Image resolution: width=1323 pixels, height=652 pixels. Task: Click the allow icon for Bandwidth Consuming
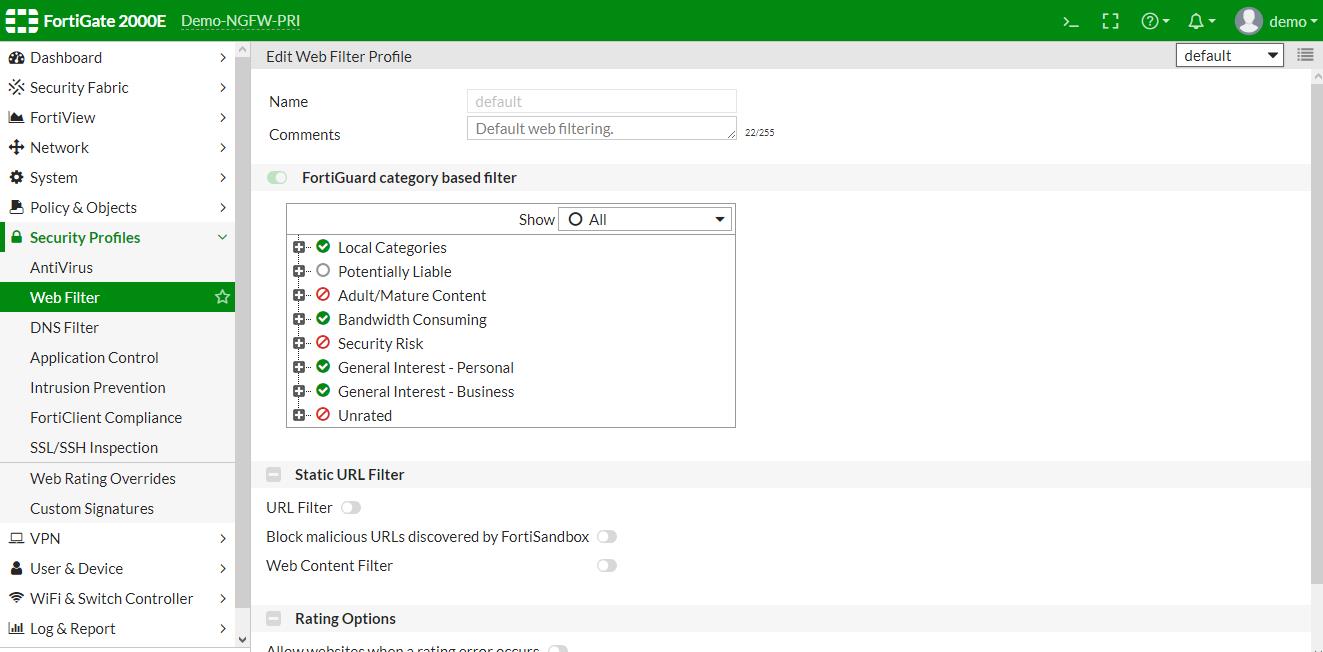pos(323,319)
